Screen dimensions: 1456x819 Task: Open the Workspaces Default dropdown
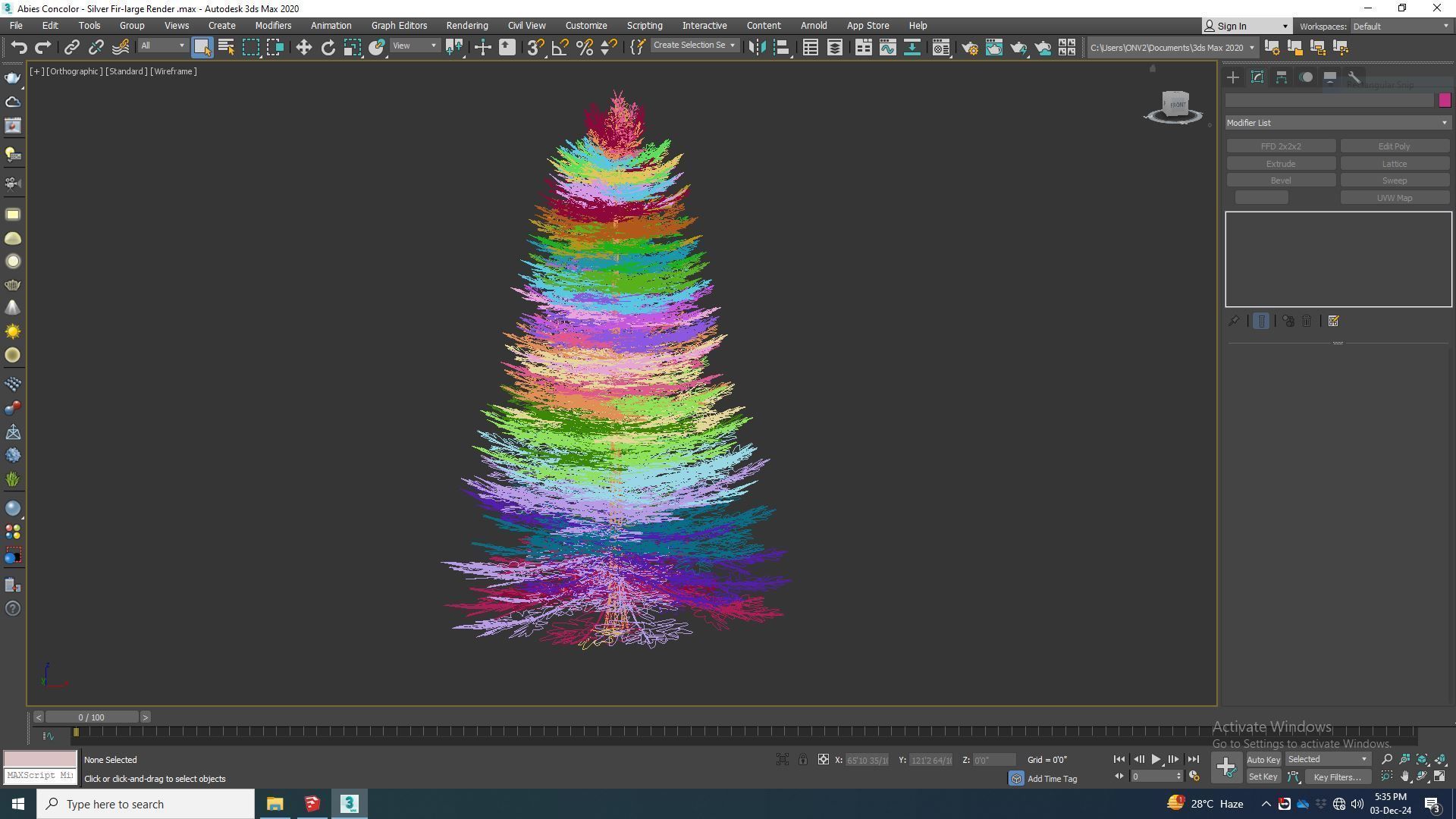click(1400, 27)
